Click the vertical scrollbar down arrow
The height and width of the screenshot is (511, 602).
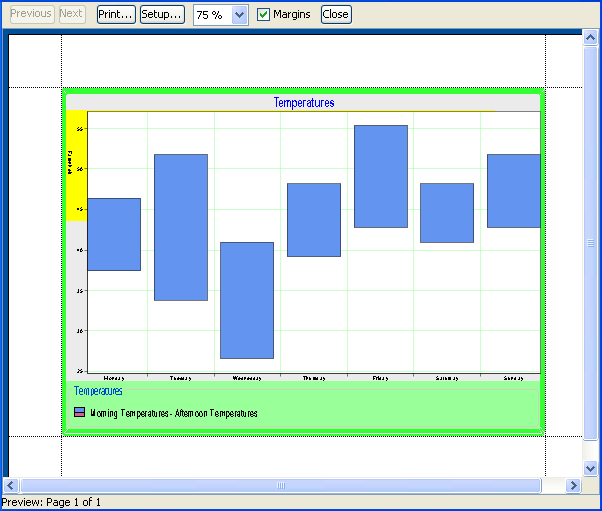pyautogui.click(x=591, y=467)
